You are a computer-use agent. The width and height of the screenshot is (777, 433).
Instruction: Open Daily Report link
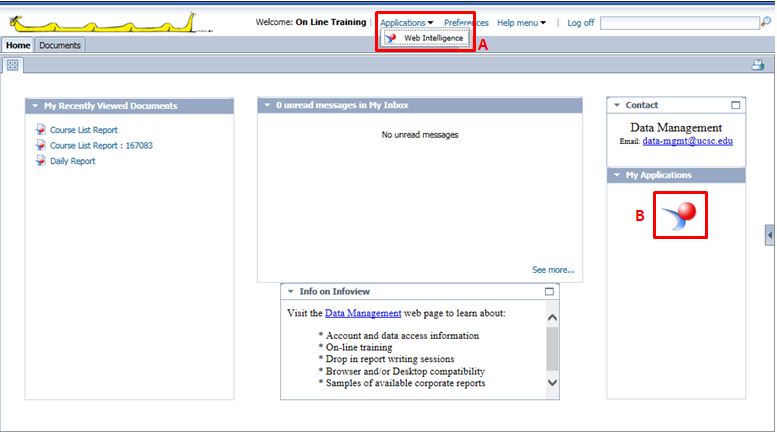click(x=72, y=161)
